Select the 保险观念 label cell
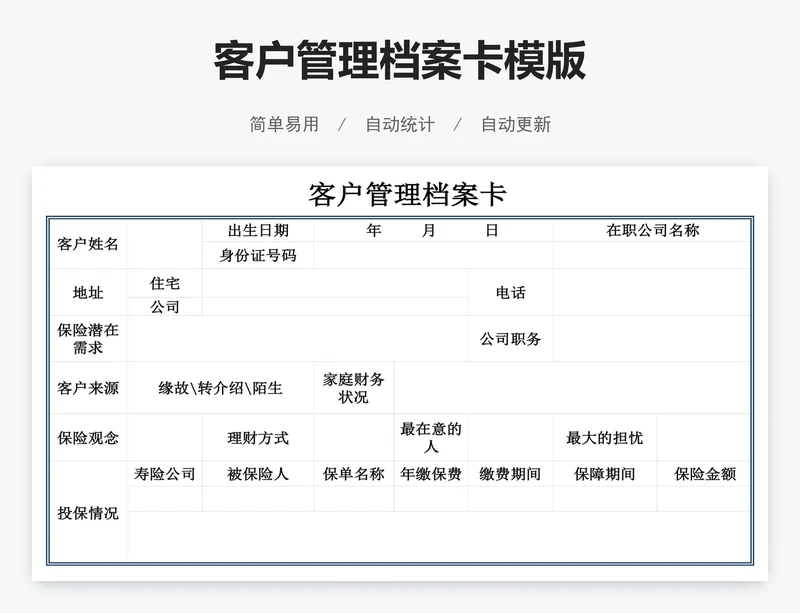Viewport: 800px width, 613px height. [x=88, y=437]
